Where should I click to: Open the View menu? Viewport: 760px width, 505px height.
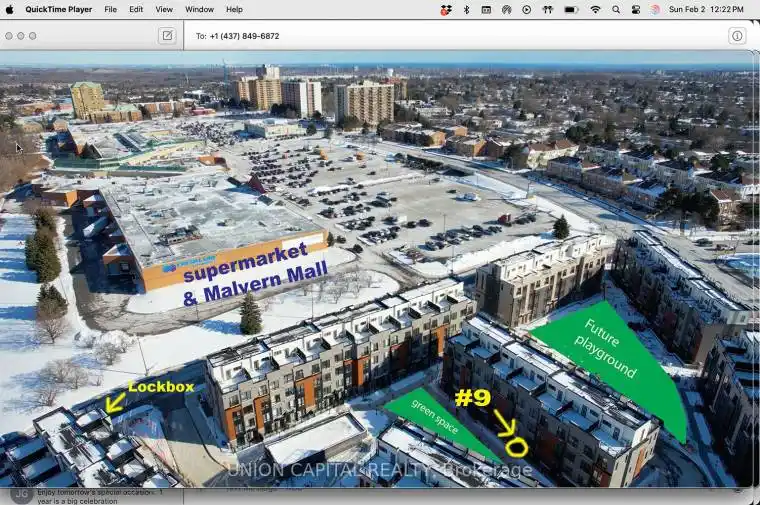[x=164, y=9]
